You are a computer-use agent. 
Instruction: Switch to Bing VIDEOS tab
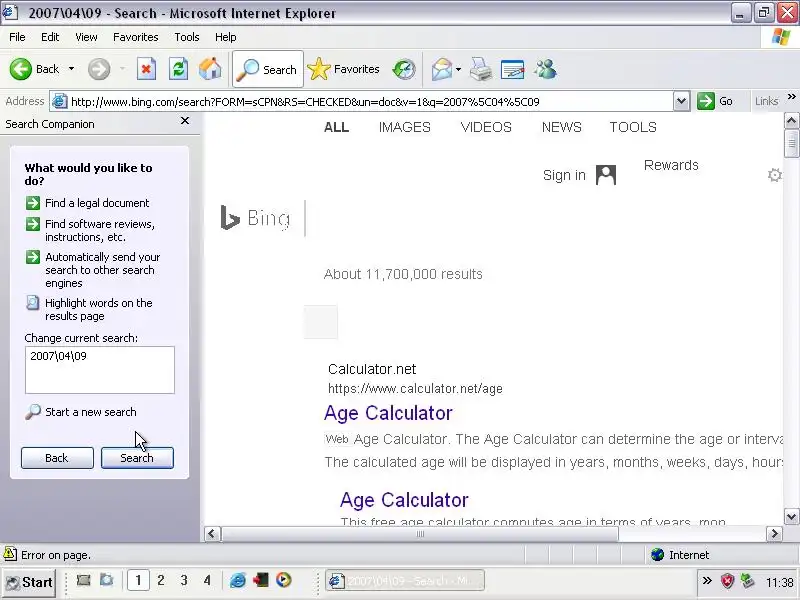486,127
